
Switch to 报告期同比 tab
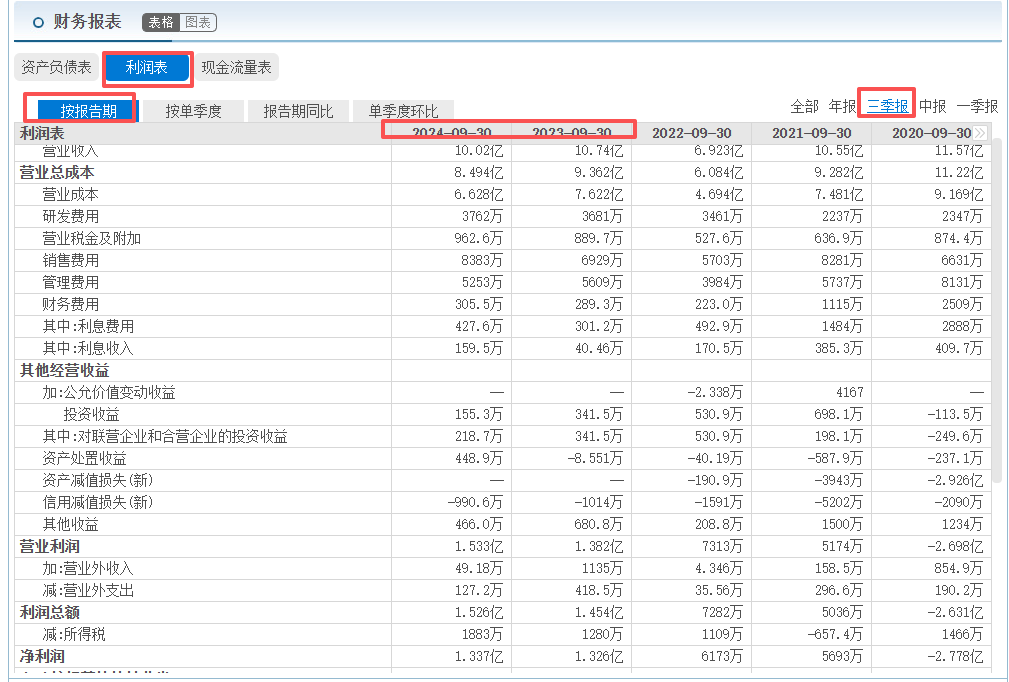click(298, 111)
